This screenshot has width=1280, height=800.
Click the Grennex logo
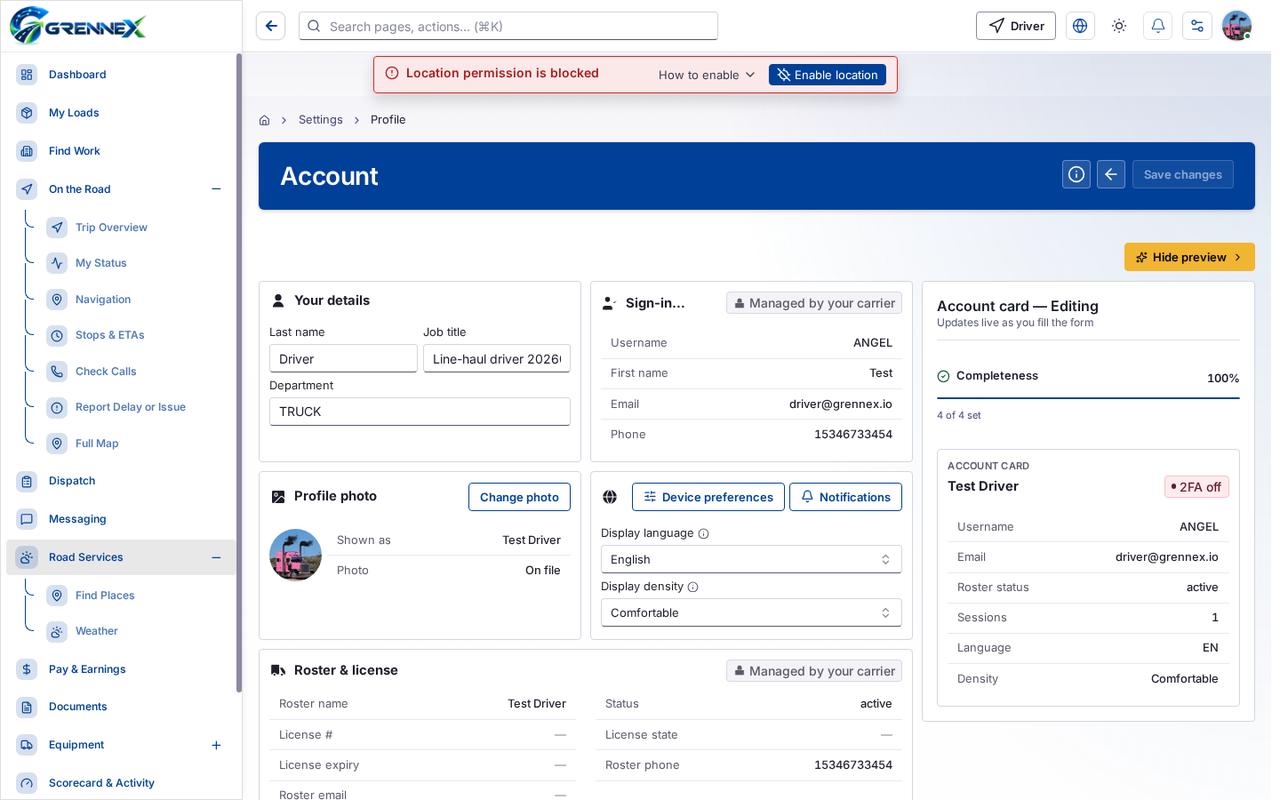click(78, 26)
